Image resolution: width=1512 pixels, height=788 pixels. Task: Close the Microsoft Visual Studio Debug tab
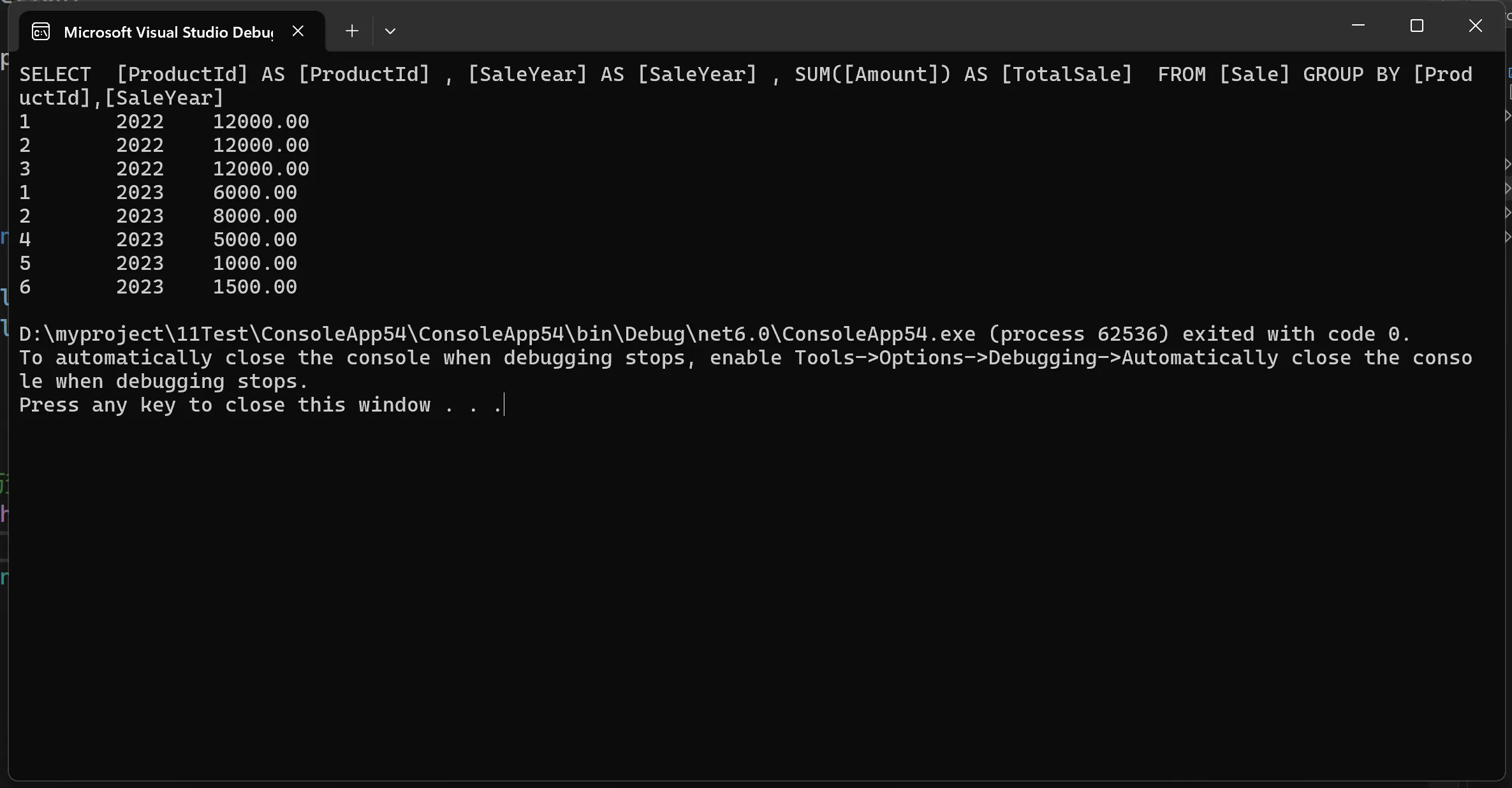coord(298,31)
